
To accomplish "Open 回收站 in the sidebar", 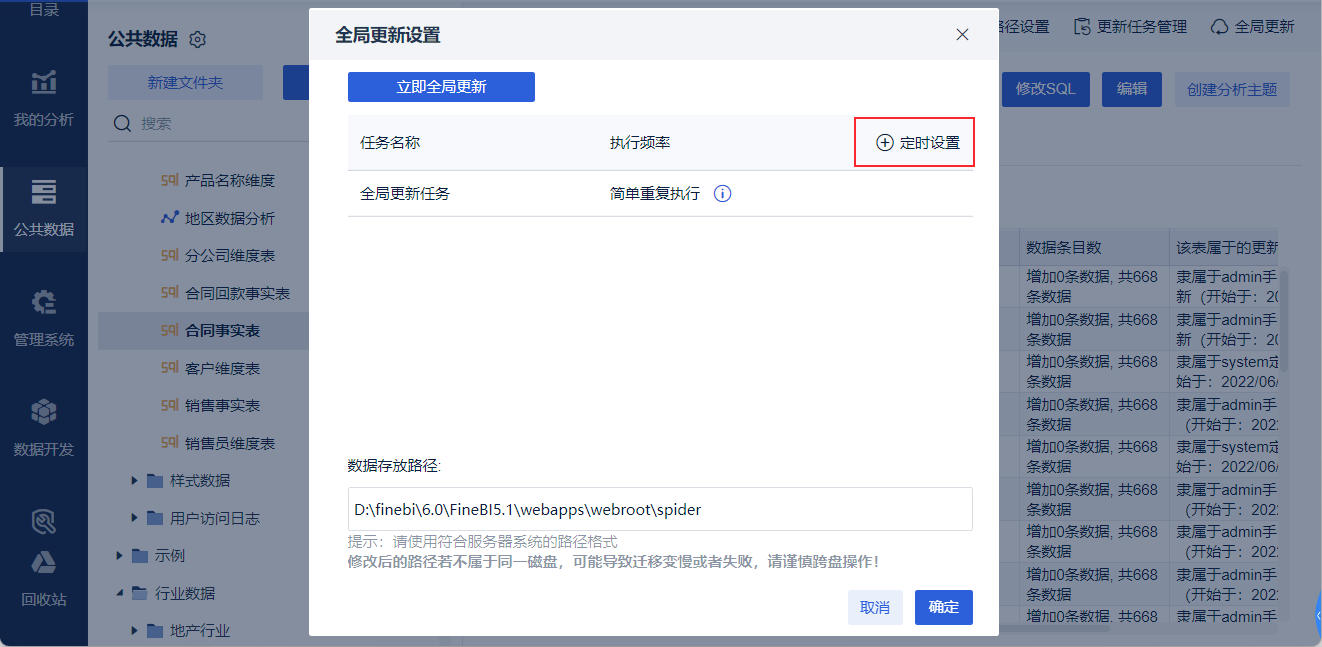I will 43,579.
